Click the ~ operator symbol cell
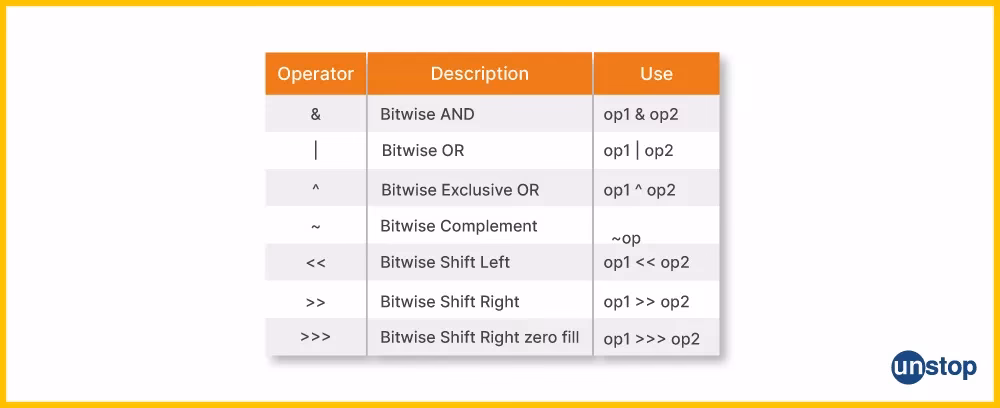Viewport: 1000px width, 408px height. (x=316, y=226)
